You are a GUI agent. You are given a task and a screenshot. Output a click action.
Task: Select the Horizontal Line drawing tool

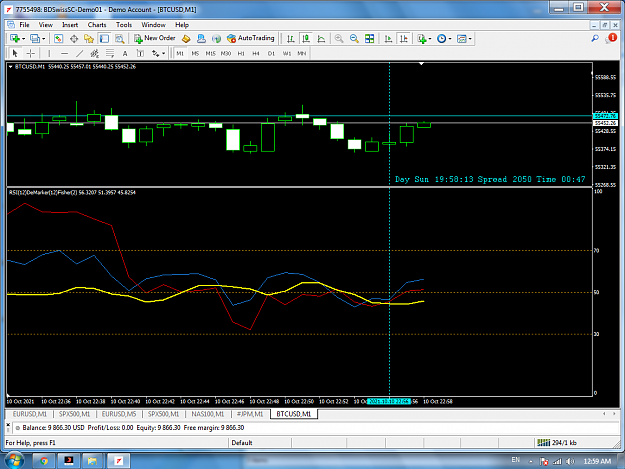65,53
